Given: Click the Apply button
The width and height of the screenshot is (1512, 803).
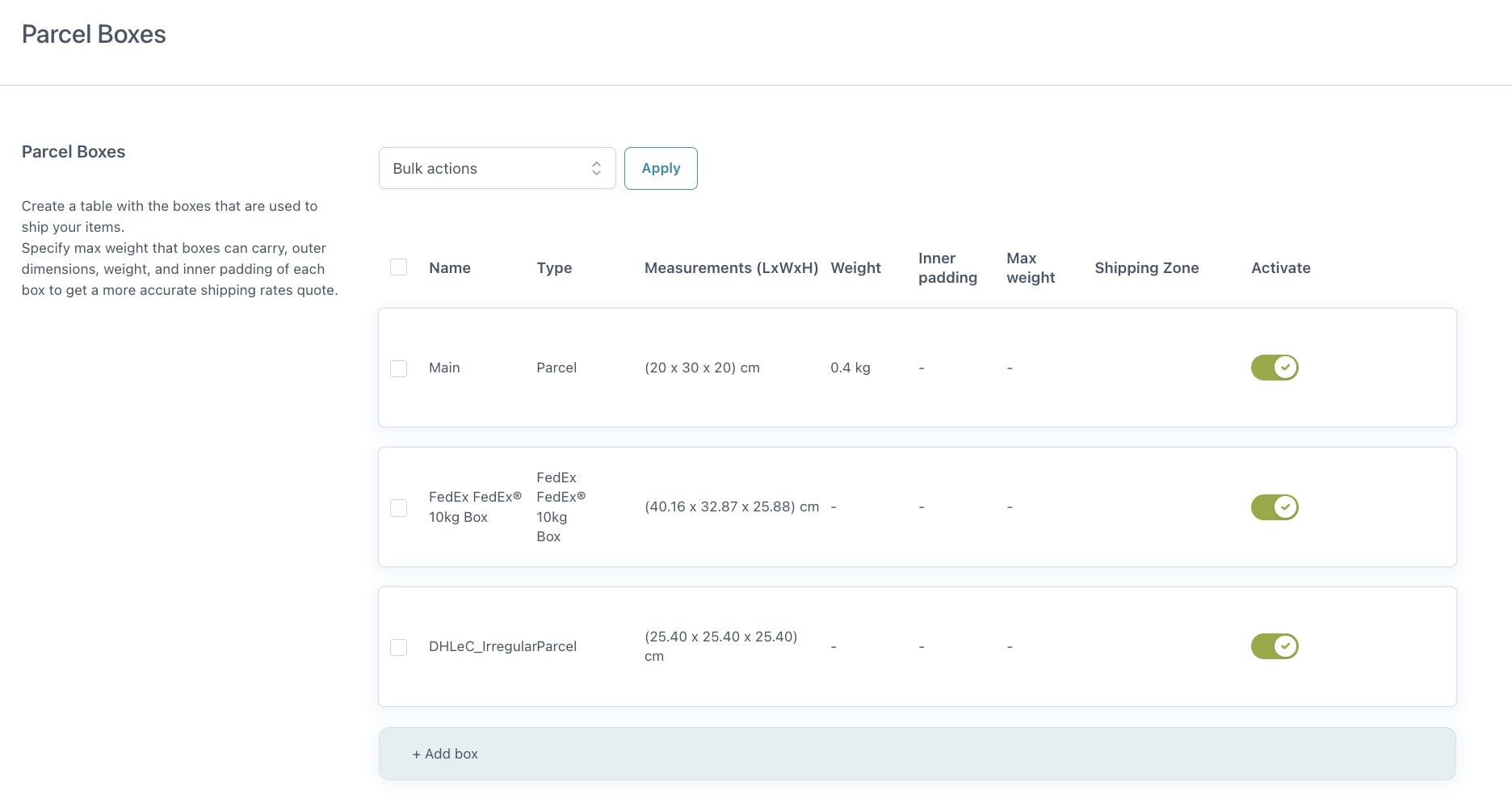Looking at the screenshot, I should [x=660, y=168].
